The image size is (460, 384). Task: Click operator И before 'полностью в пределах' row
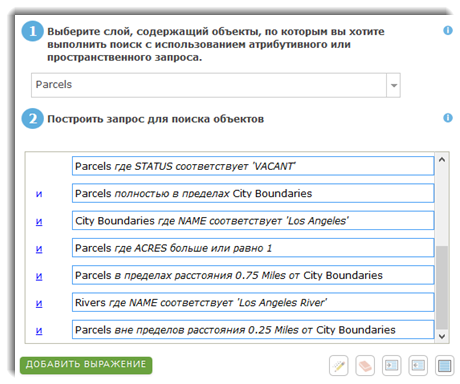(39, 194)
